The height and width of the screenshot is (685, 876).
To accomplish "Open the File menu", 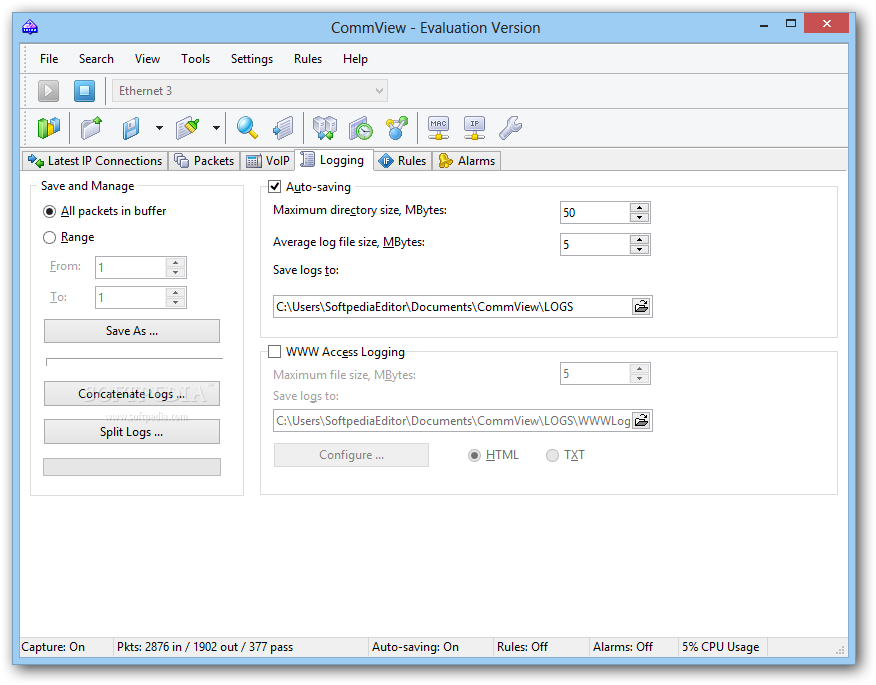I will (x=49, y=59).
